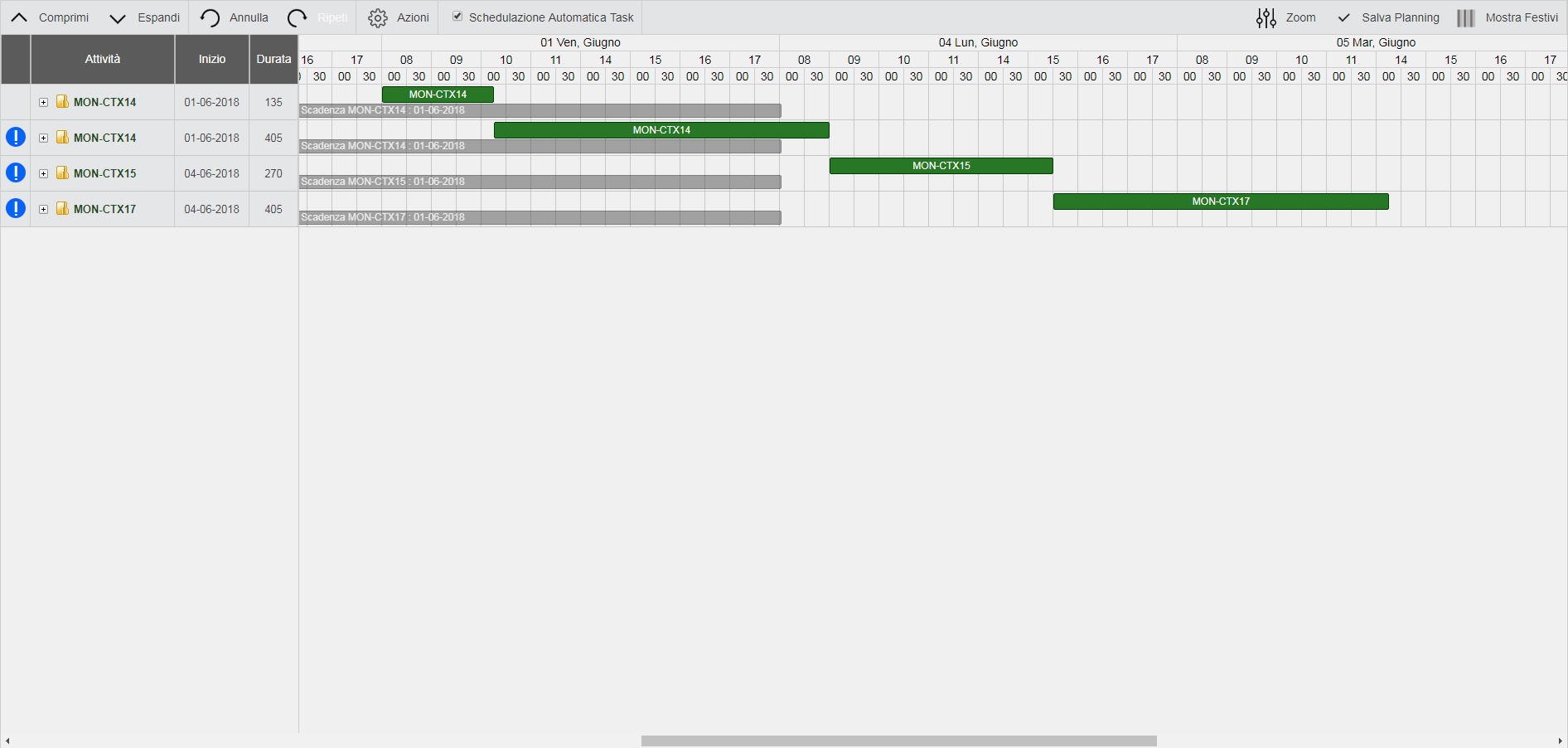Click the Mostra Festivi bars icon
This screenshot has height=748, width=1568.
click(1465, 17)
